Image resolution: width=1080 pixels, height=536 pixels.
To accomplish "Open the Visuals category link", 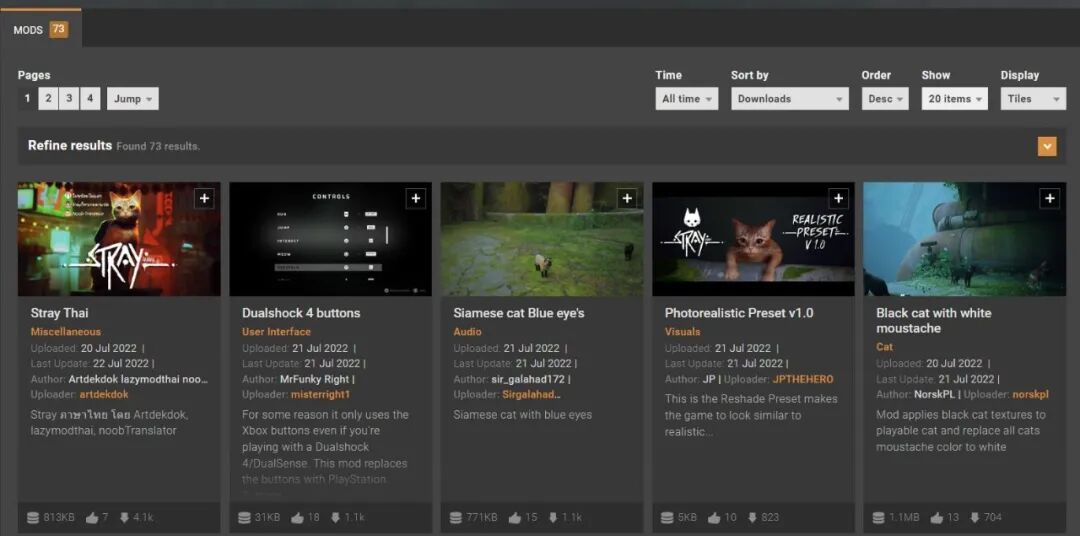I will click(683, 331).
